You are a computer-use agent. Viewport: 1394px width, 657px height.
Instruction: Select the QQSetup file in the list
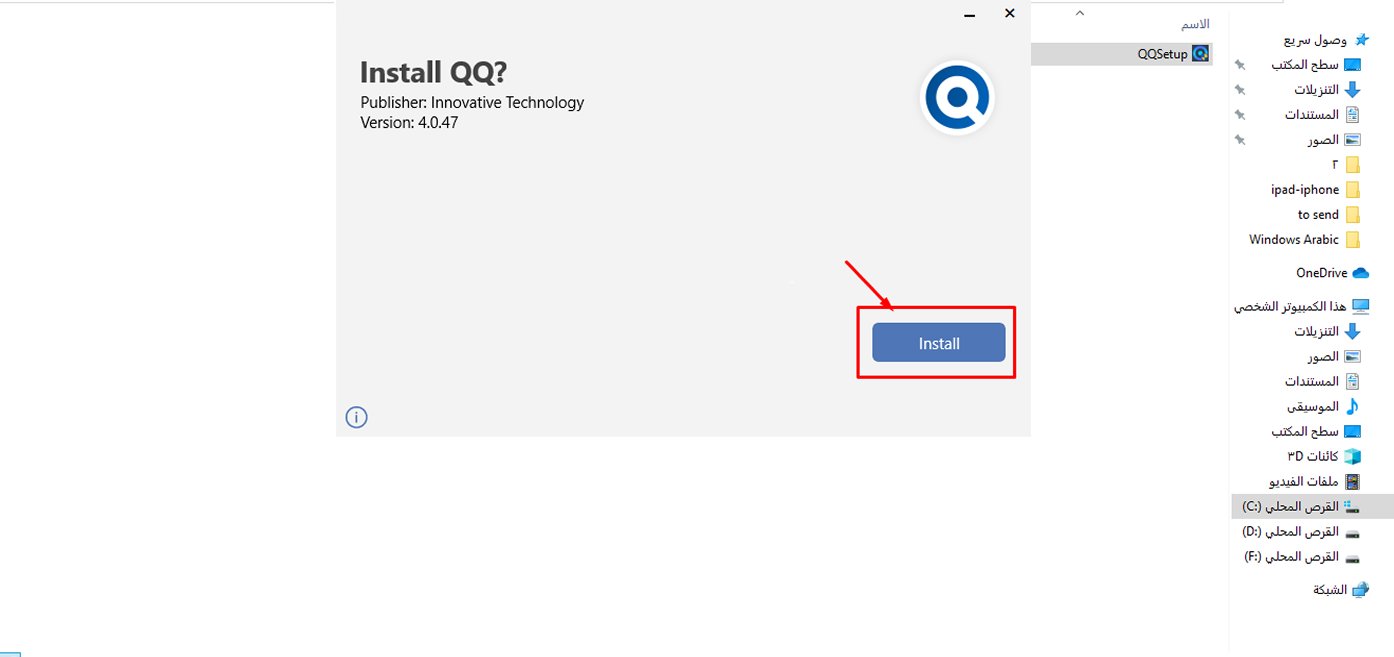(1172, 54)
